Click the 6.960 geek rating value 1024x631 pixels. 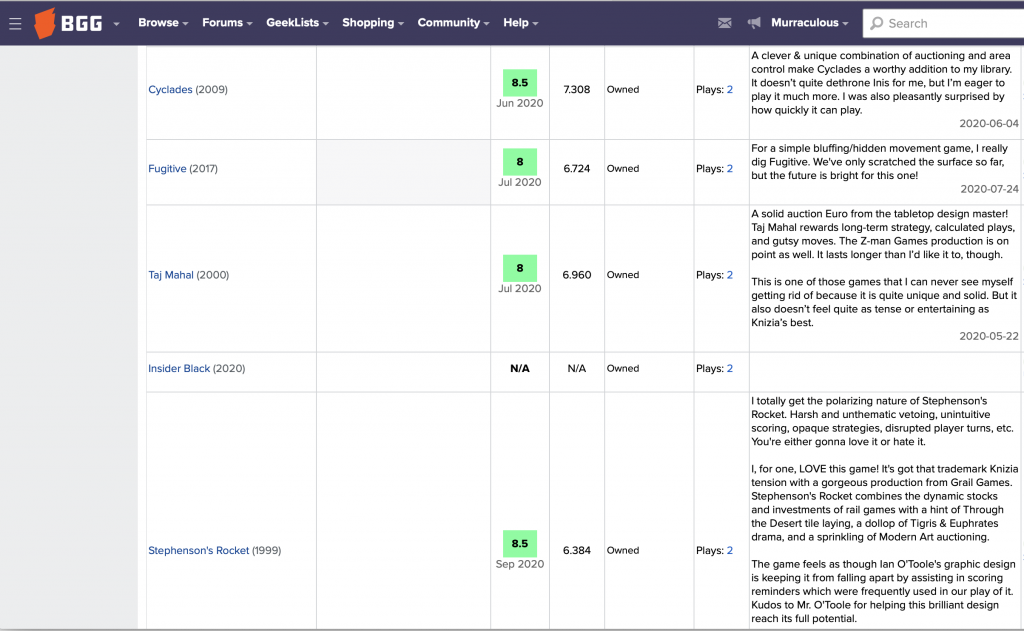click(x=577, y=275)
